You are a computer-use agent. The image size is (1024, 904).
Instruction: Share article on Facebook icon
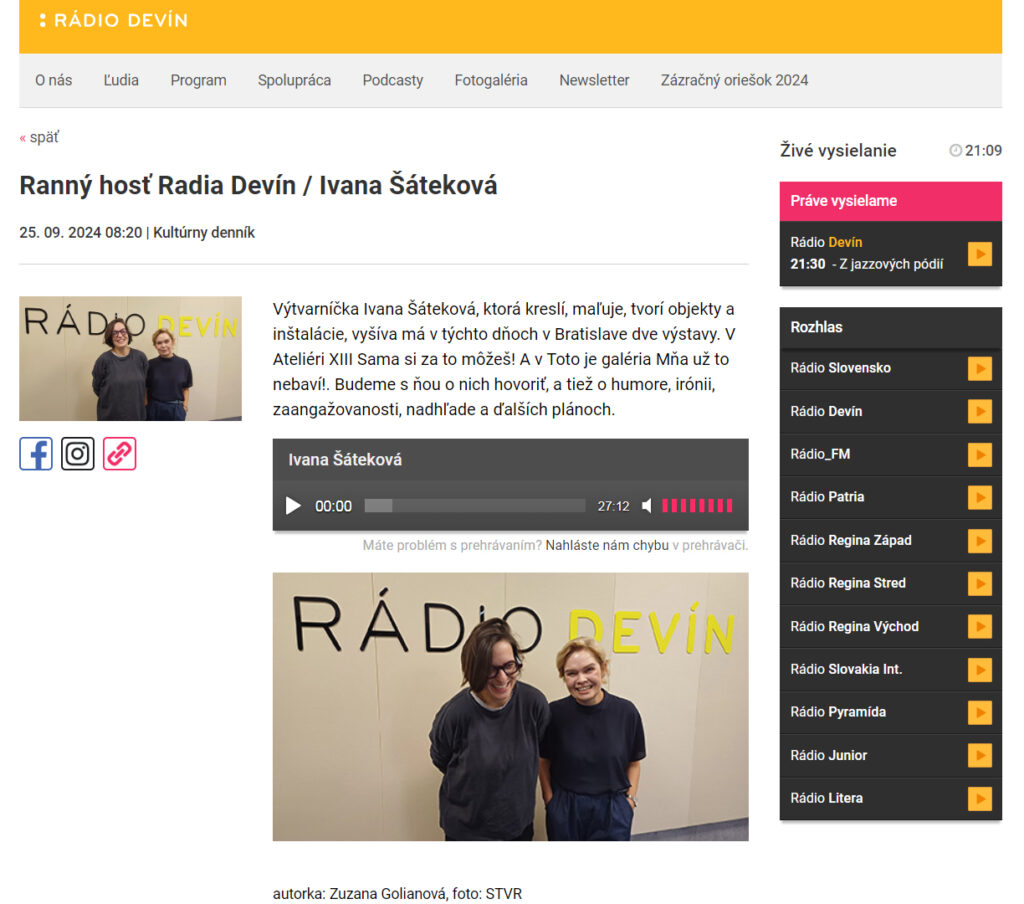[x=36, y=454]
